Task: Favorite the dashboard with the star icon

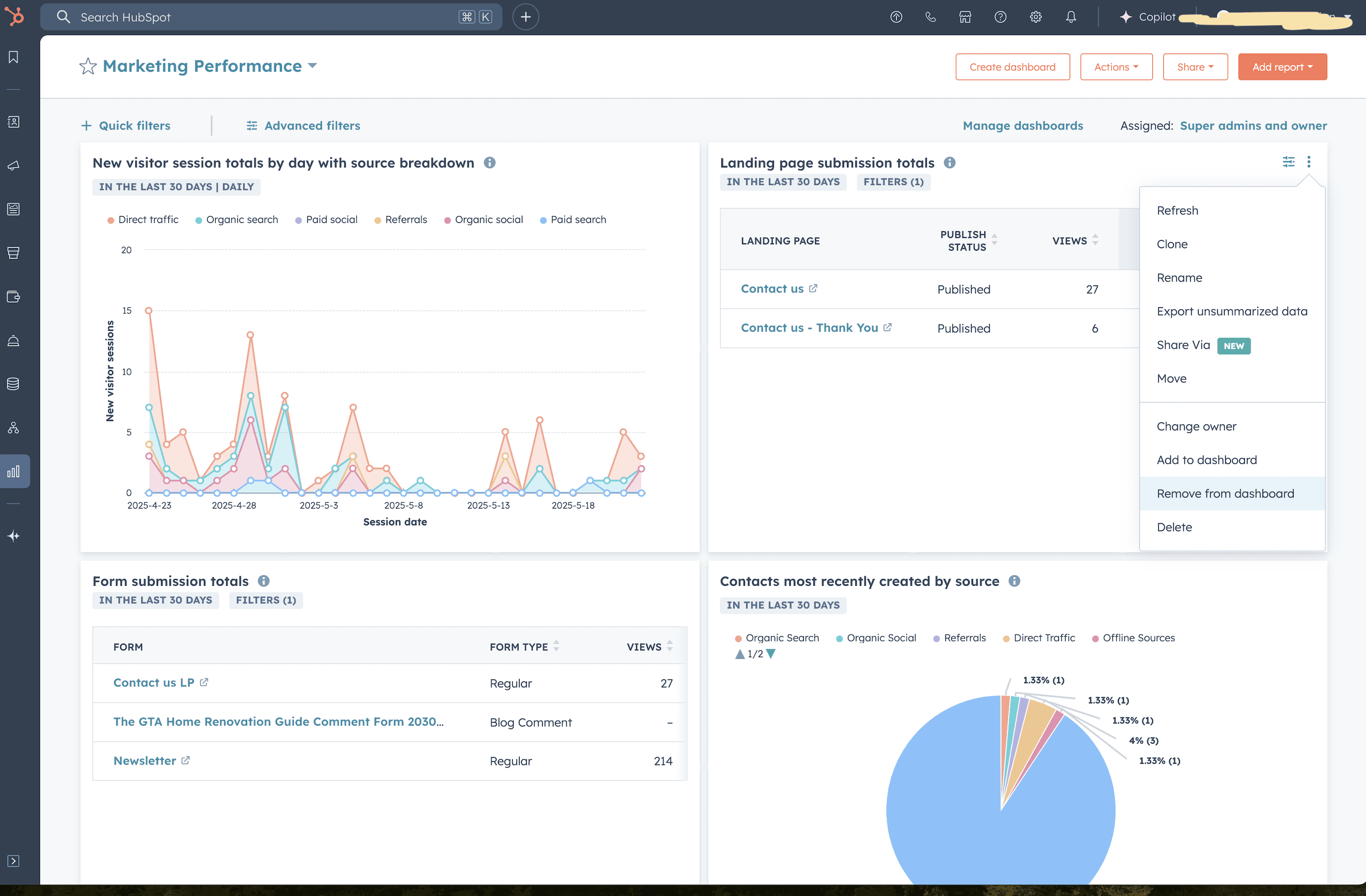Action: 88,66
